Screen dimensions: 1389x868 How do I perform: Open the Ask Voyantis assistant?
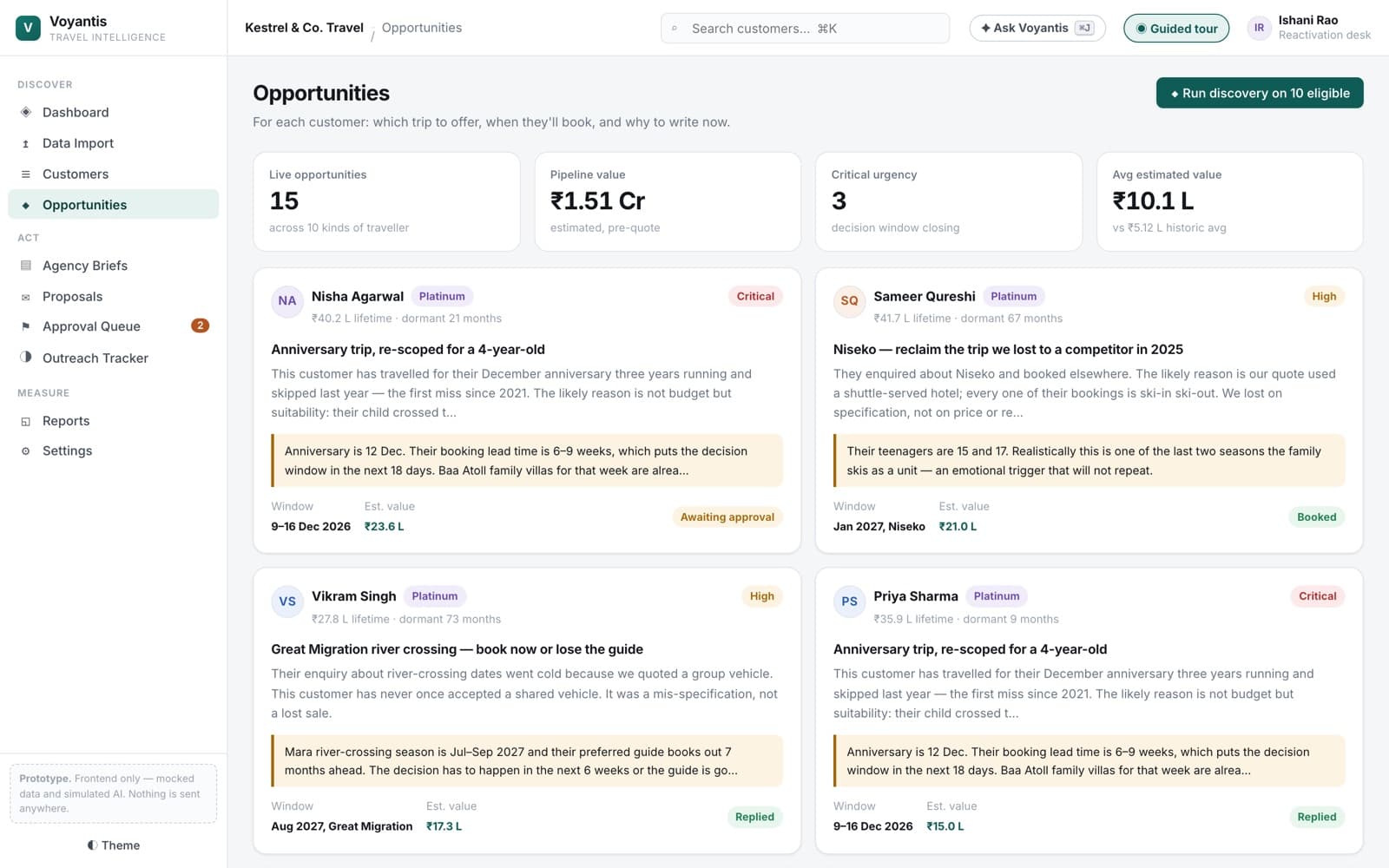click(1037, 28)
